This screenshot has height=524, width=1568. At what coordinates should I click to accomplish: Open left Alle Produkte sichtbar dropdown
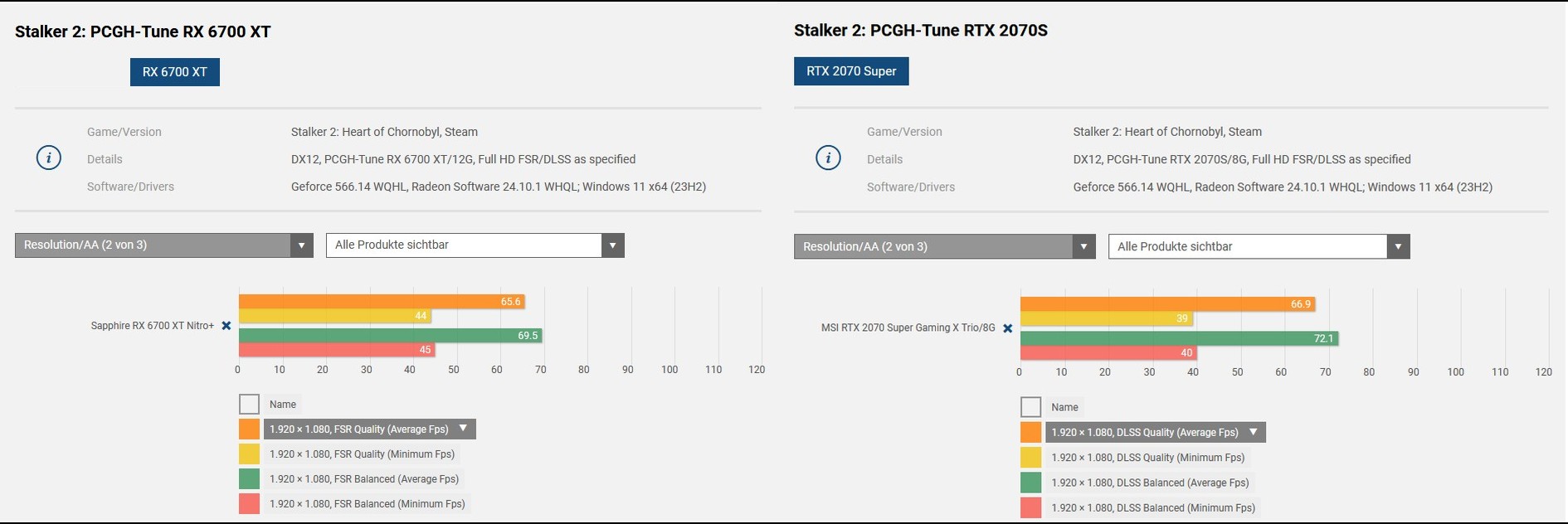475,245
